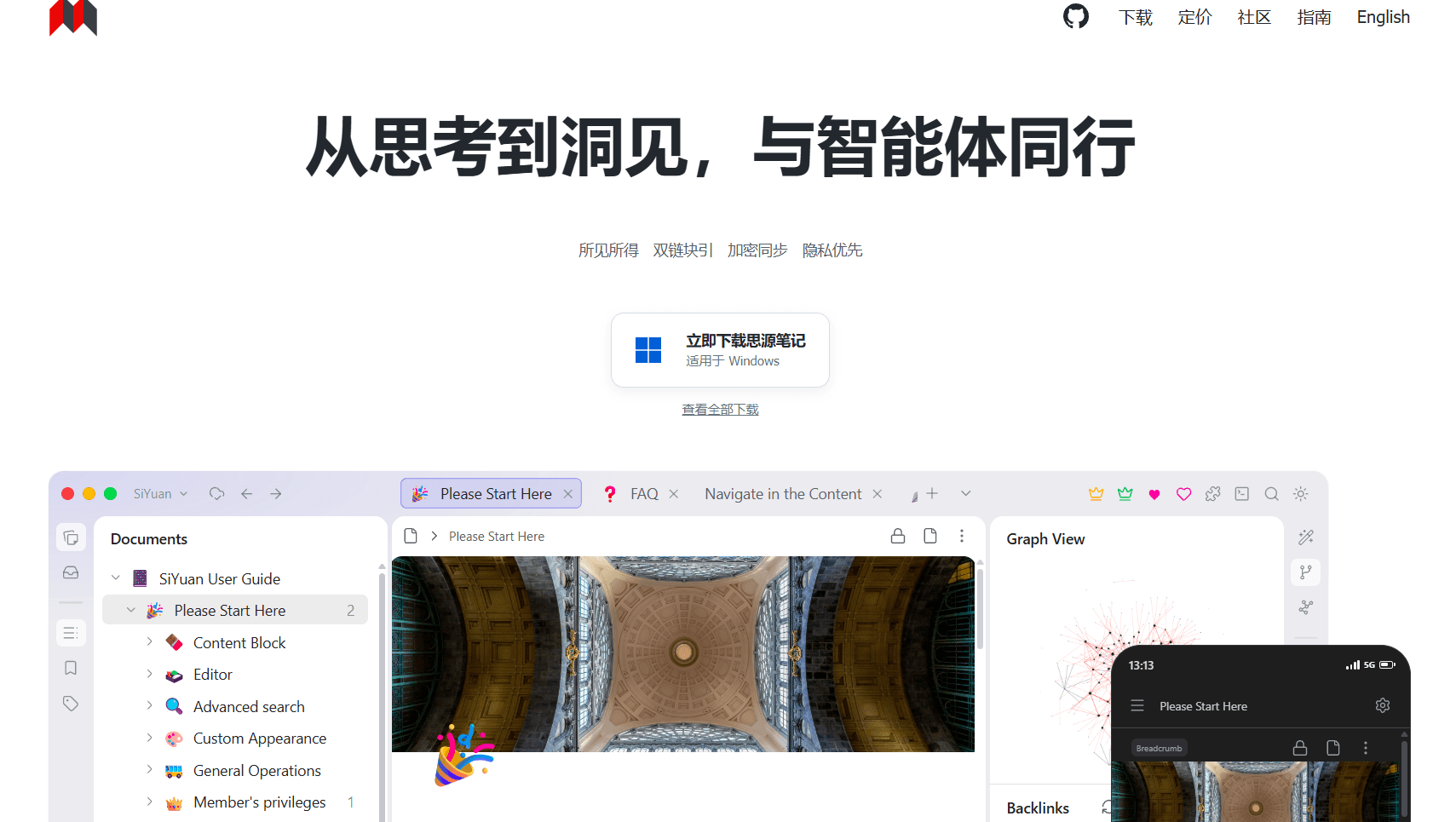Click the Please Start Here breadcrumb text
This screenshot has height=822, width=1456.
click(497, 537)
